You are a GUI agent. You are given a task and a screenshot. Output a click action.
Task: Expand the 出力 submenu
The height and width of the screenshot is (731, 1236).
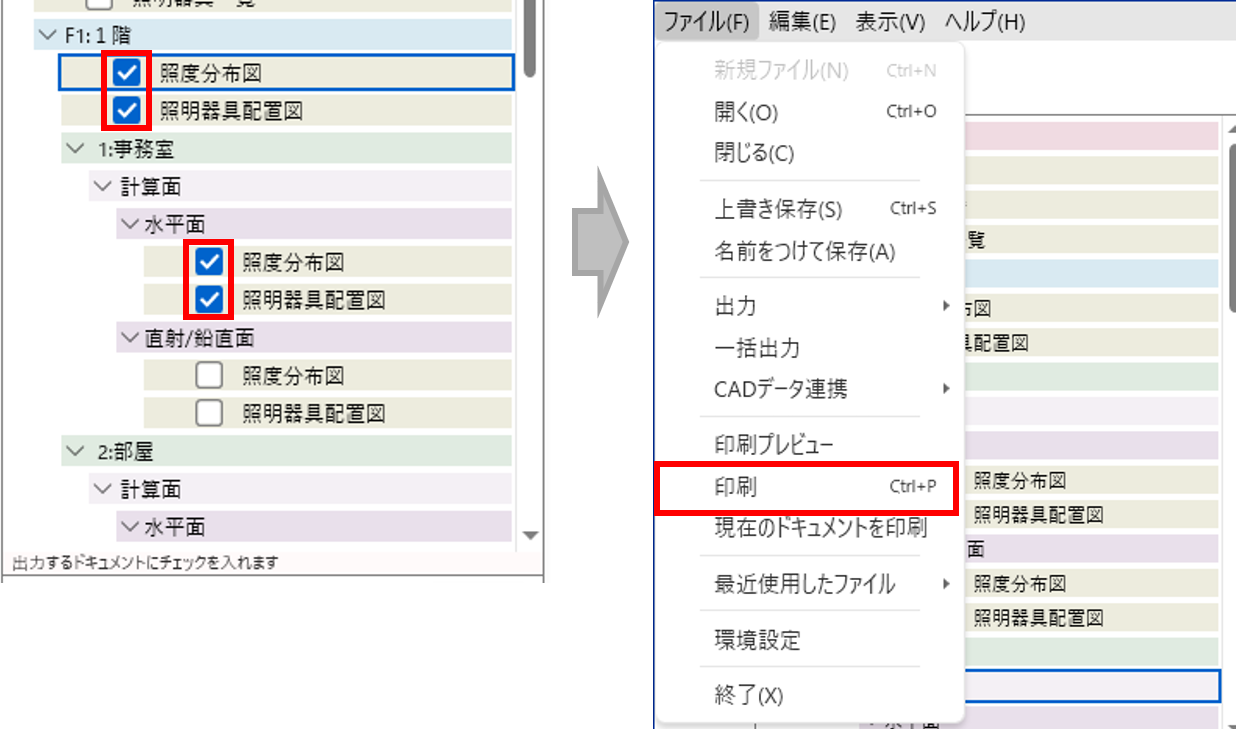(x=735, y=307)
